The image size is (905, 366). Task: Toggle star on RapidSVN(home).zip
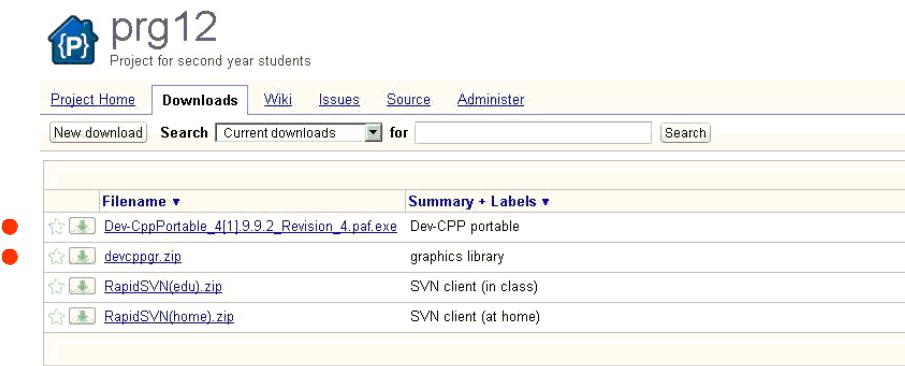point(56,316)
